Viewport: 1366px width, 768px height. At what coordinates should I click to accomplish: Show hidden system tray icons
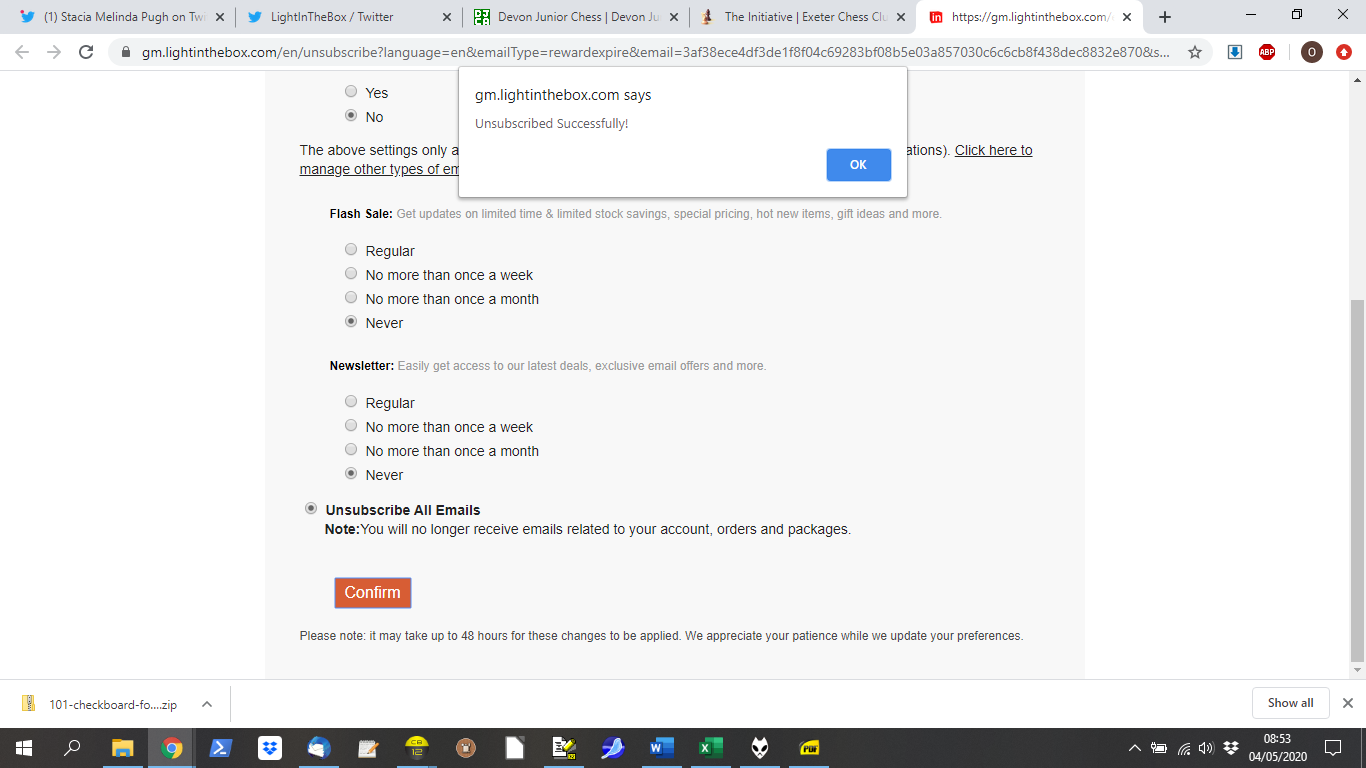(1134, 747)
